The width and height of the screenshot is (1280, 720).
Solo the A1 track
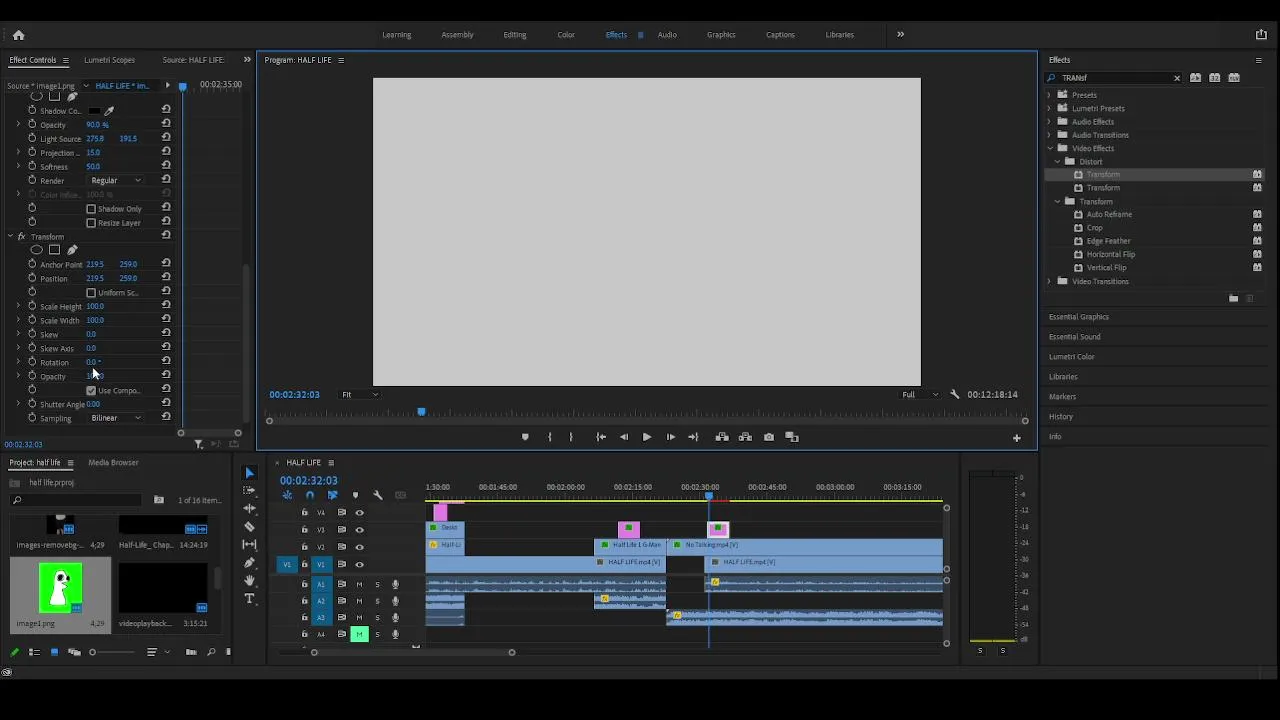point(377,584)
